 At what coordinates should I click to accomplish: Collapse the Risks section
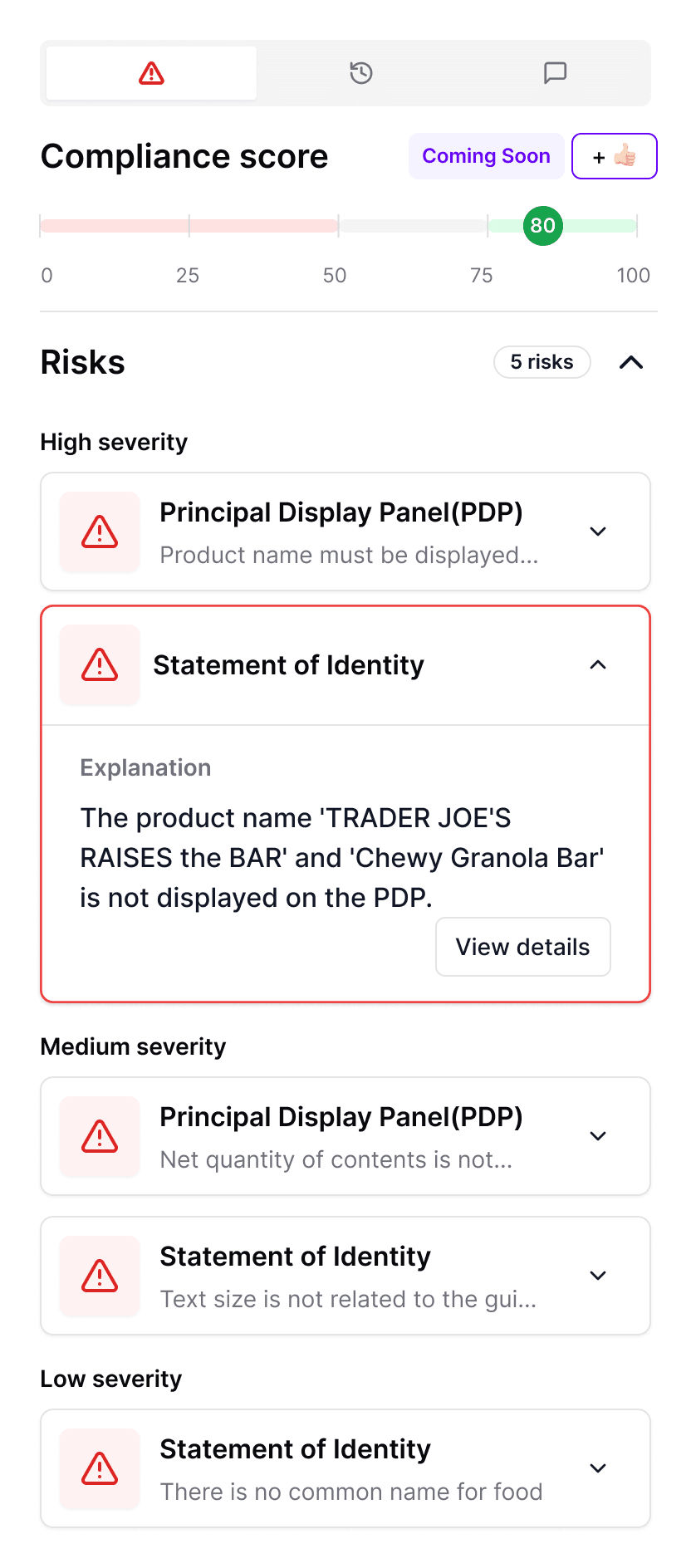tap(631, 362)
